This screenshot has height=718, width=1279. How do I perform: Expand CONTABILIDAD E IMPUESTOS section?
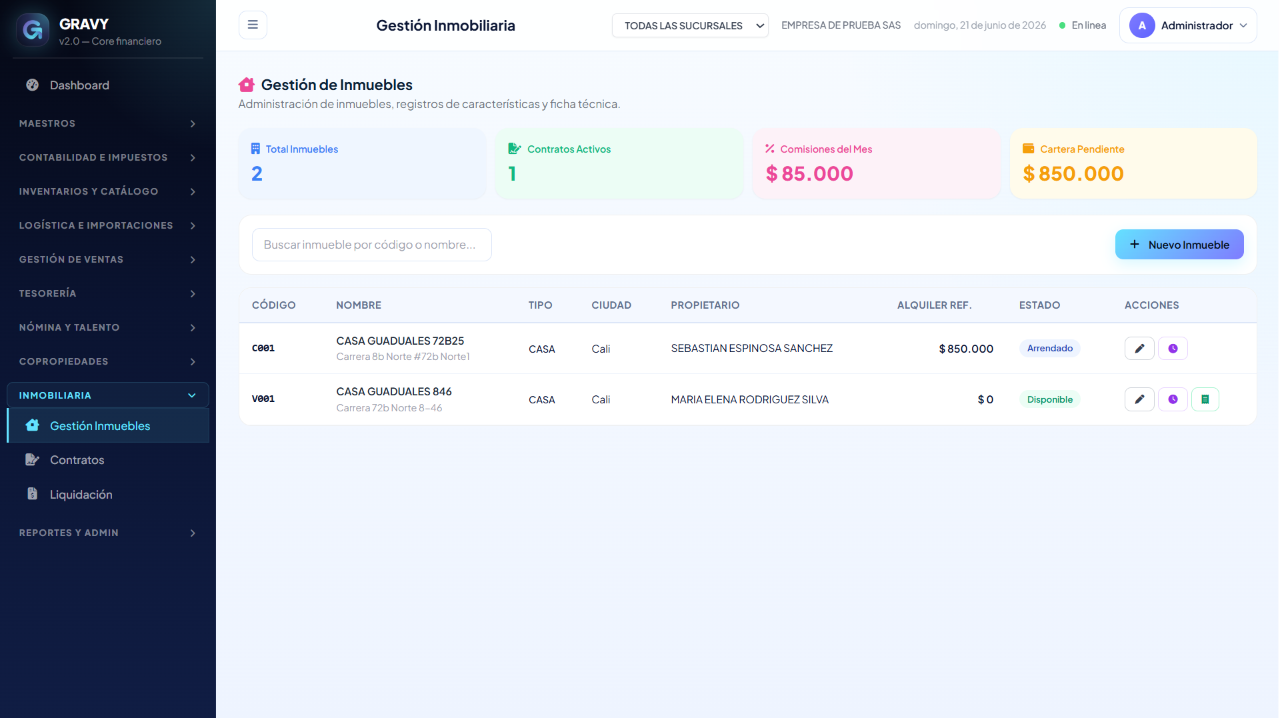[108, 157]
